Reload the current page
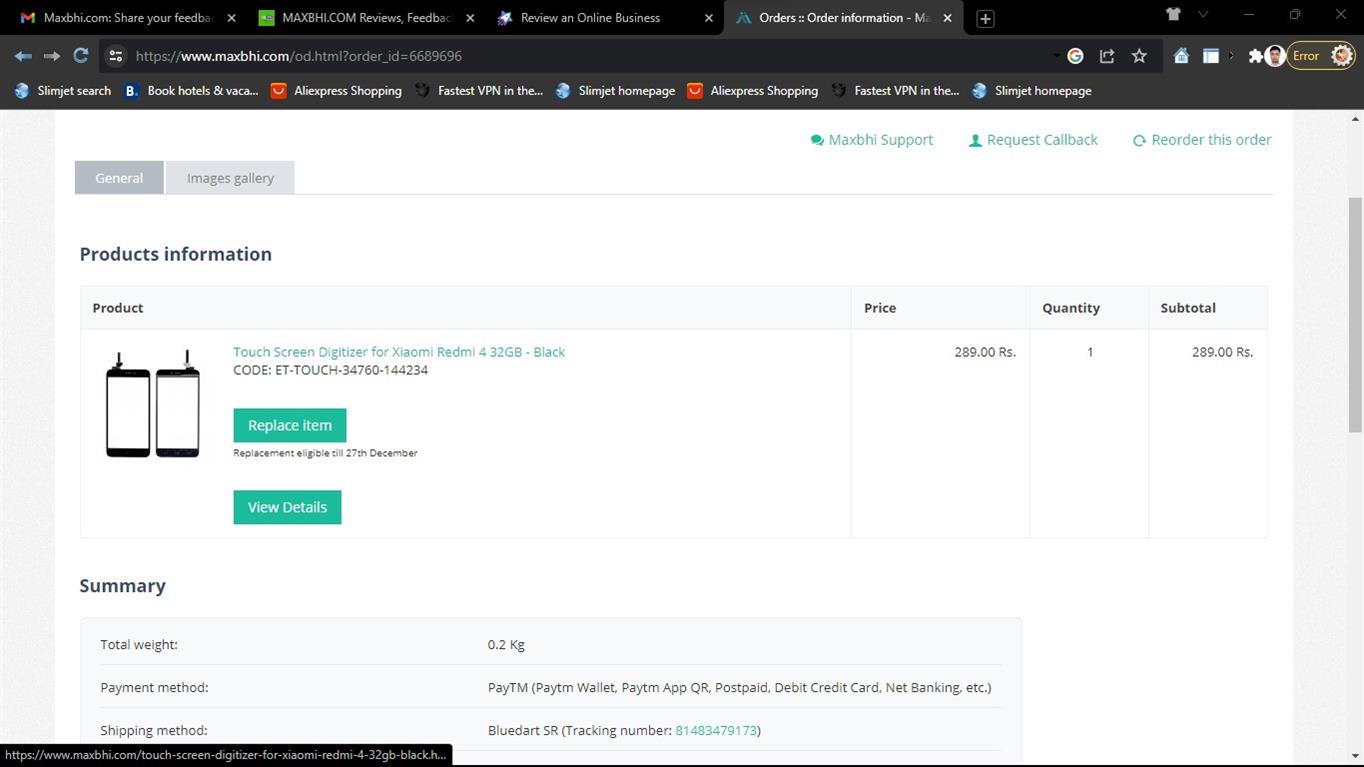 81,56
